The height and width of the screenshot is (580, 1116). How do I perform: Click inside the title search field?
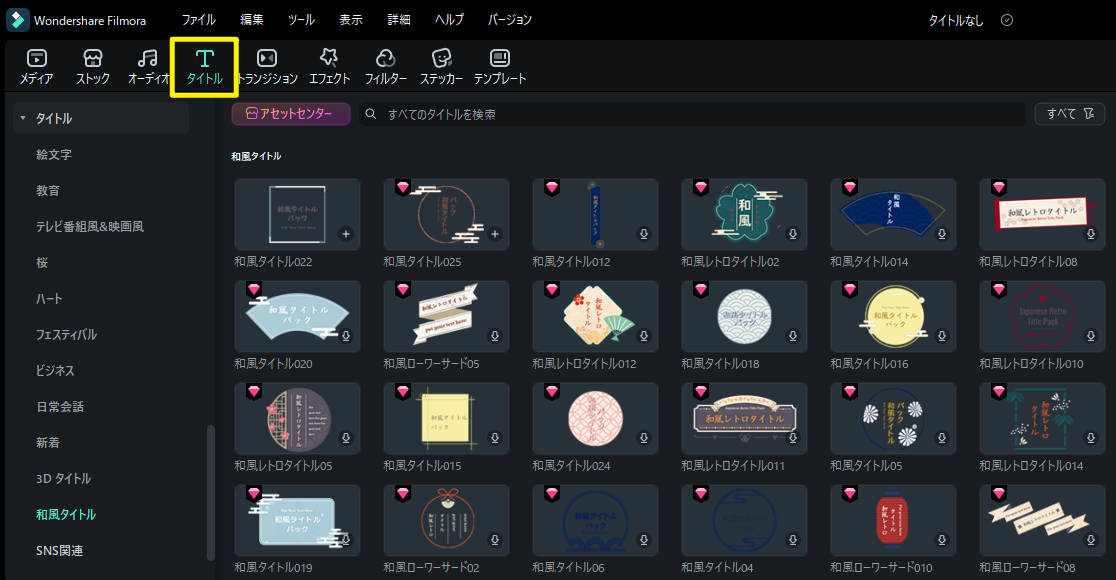pyautogui.click(x=600, y=113)
